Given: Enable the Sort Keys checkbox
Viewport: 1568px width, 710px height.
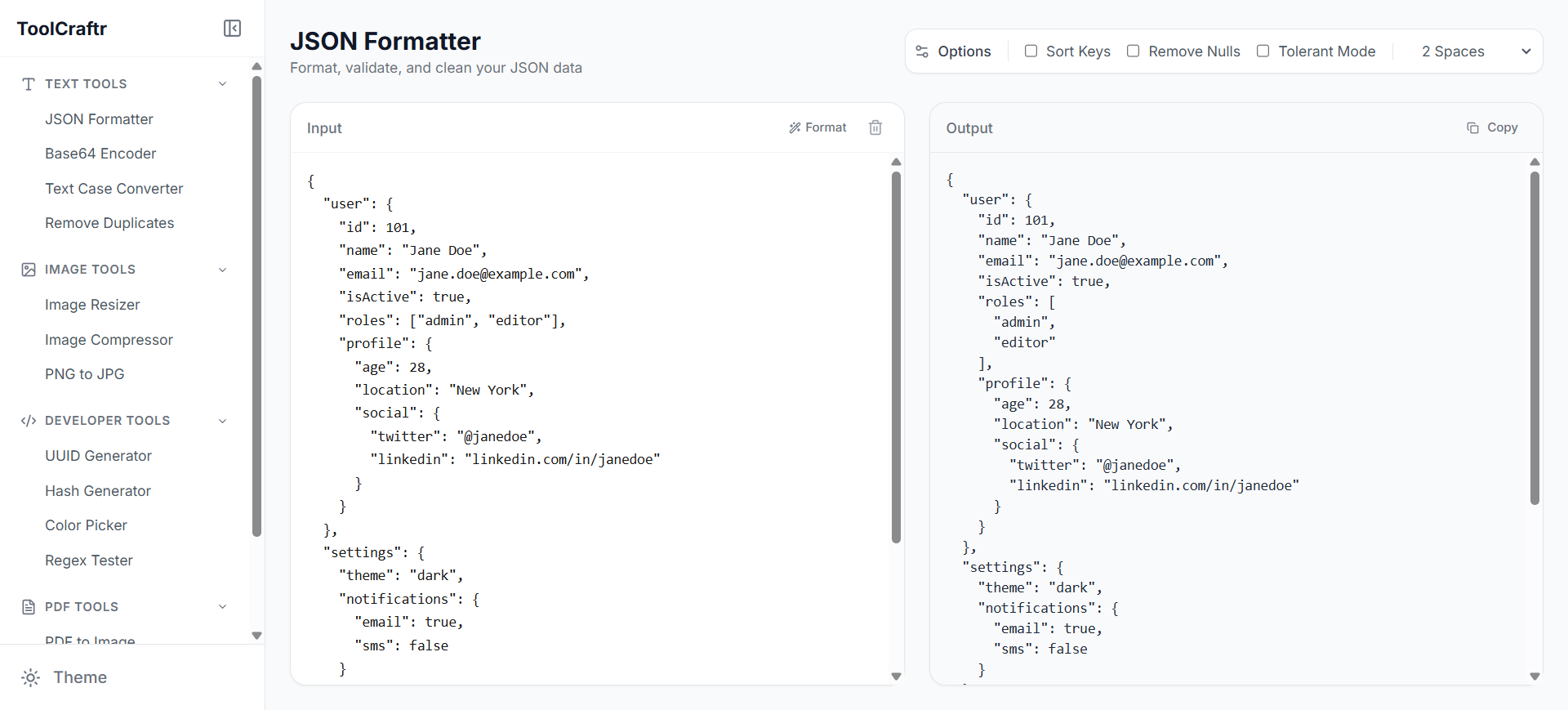Looking at the screenshot, I should (x=1031, y=51).
